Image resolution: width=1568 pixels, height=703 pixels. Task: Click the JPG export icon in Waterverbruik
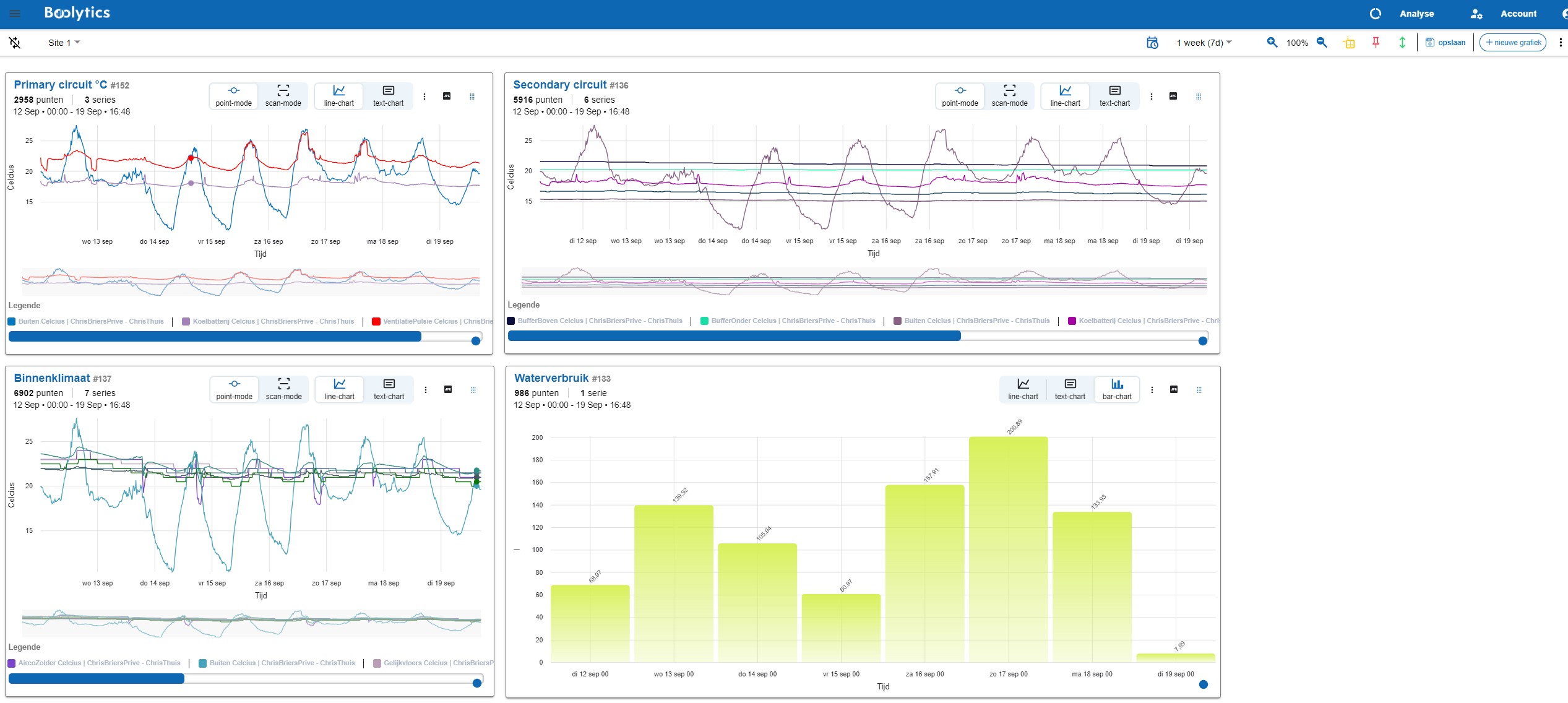click(1174, 389)
